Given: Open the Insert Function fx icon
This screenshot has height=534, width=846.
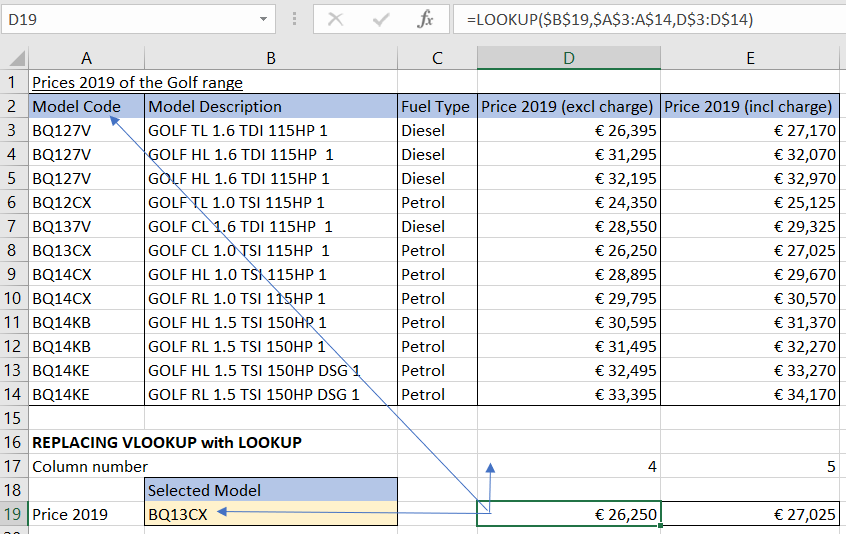Looking at the screenshot, I should coord(425,20).
